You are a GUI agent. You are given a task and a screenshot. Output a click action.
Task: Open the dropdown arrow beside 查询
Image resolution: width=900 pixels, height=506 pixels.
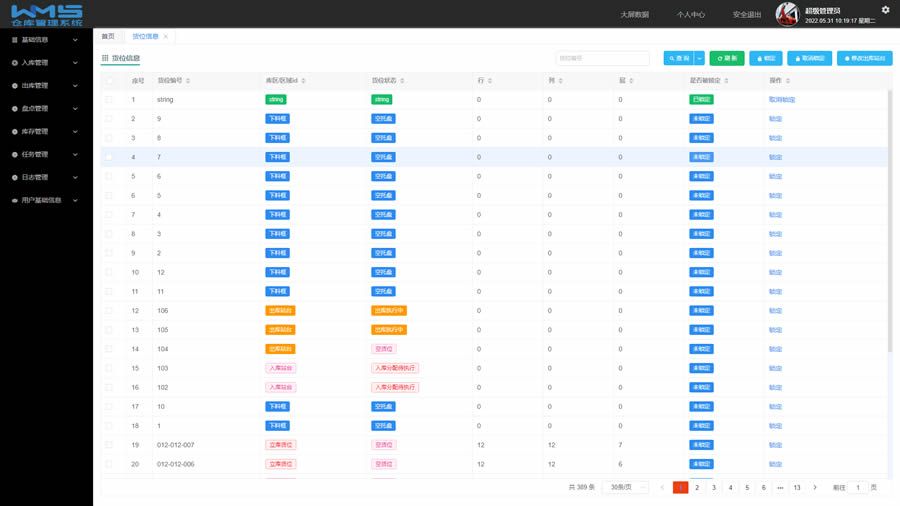pos(700,58)
